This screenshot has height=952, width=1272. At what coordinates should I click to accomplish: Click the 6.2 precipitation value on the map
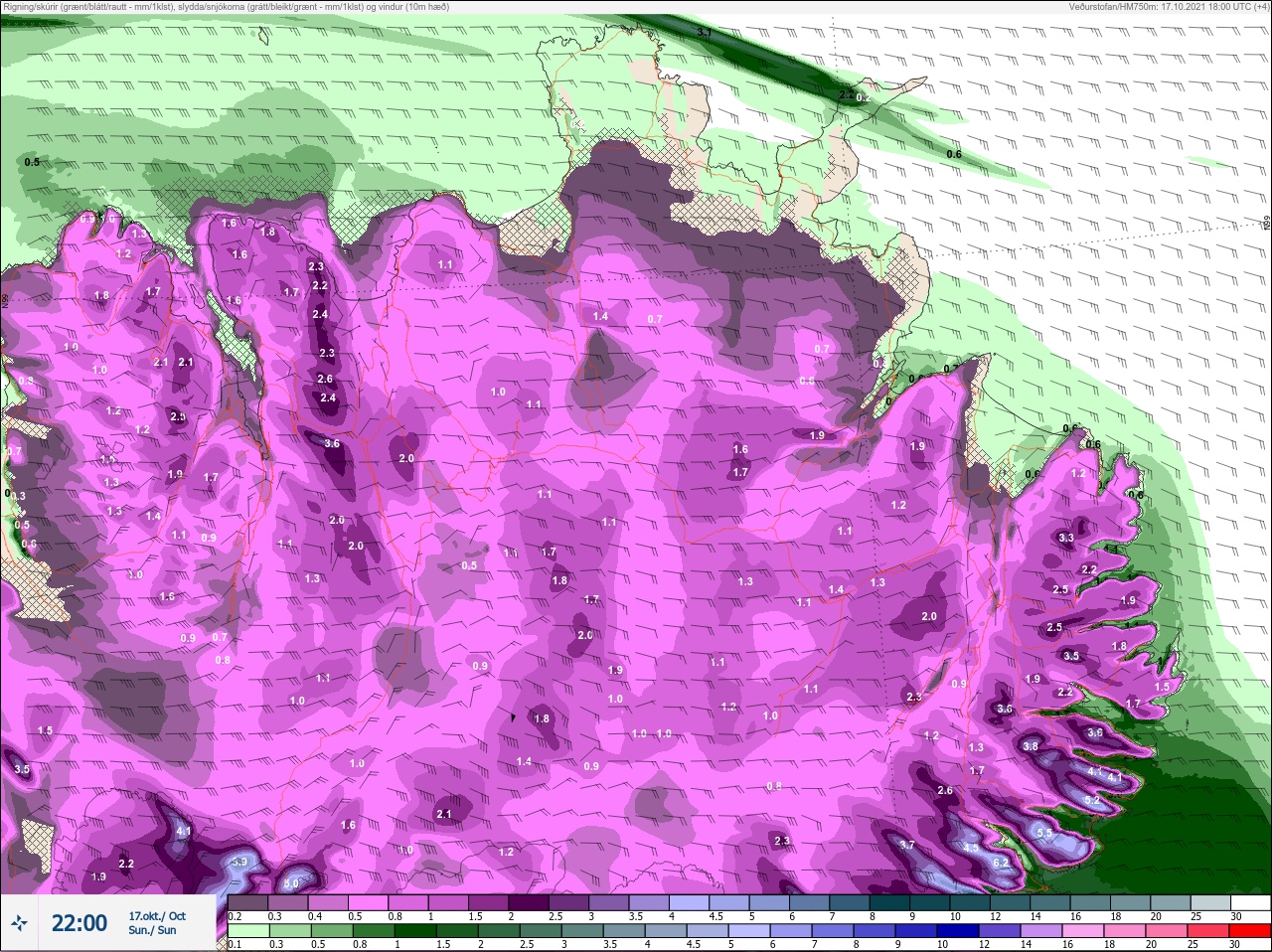click(x=1001, y=863)
